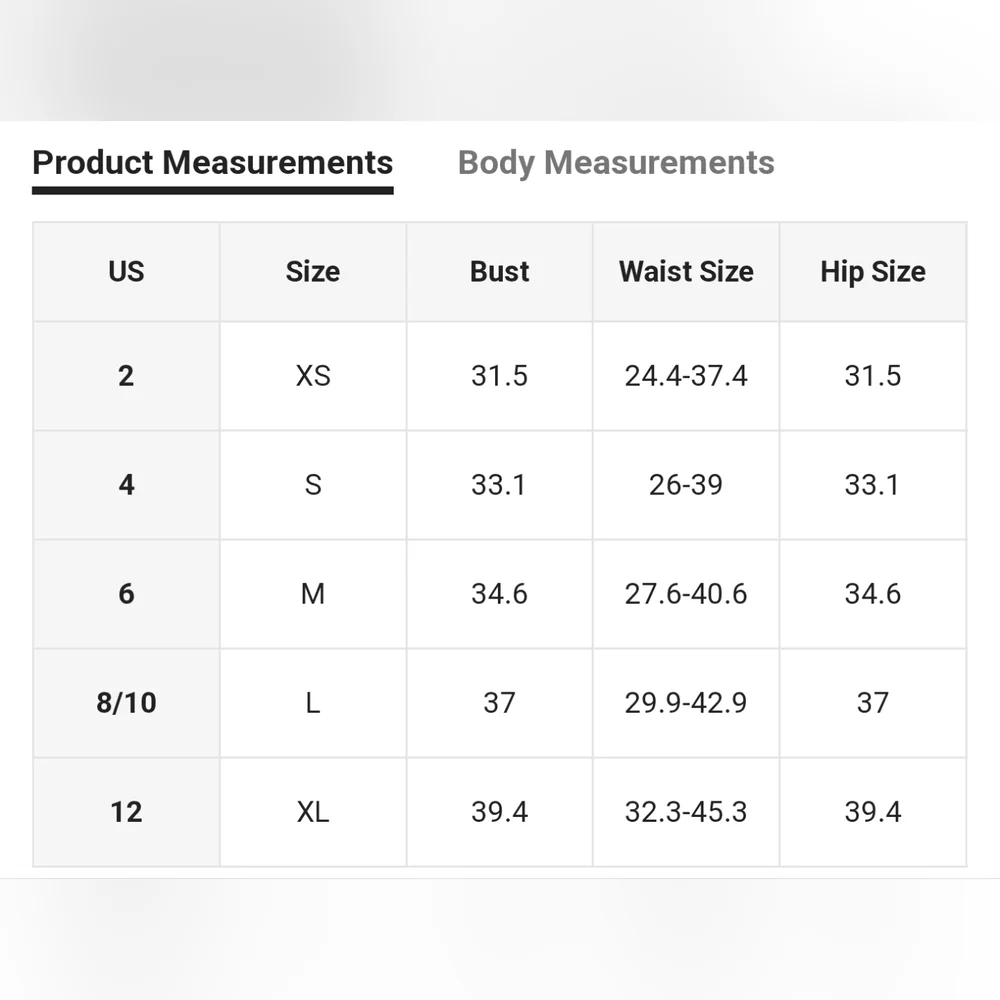Click the 26-39 waist size cell

coord(686,485)
